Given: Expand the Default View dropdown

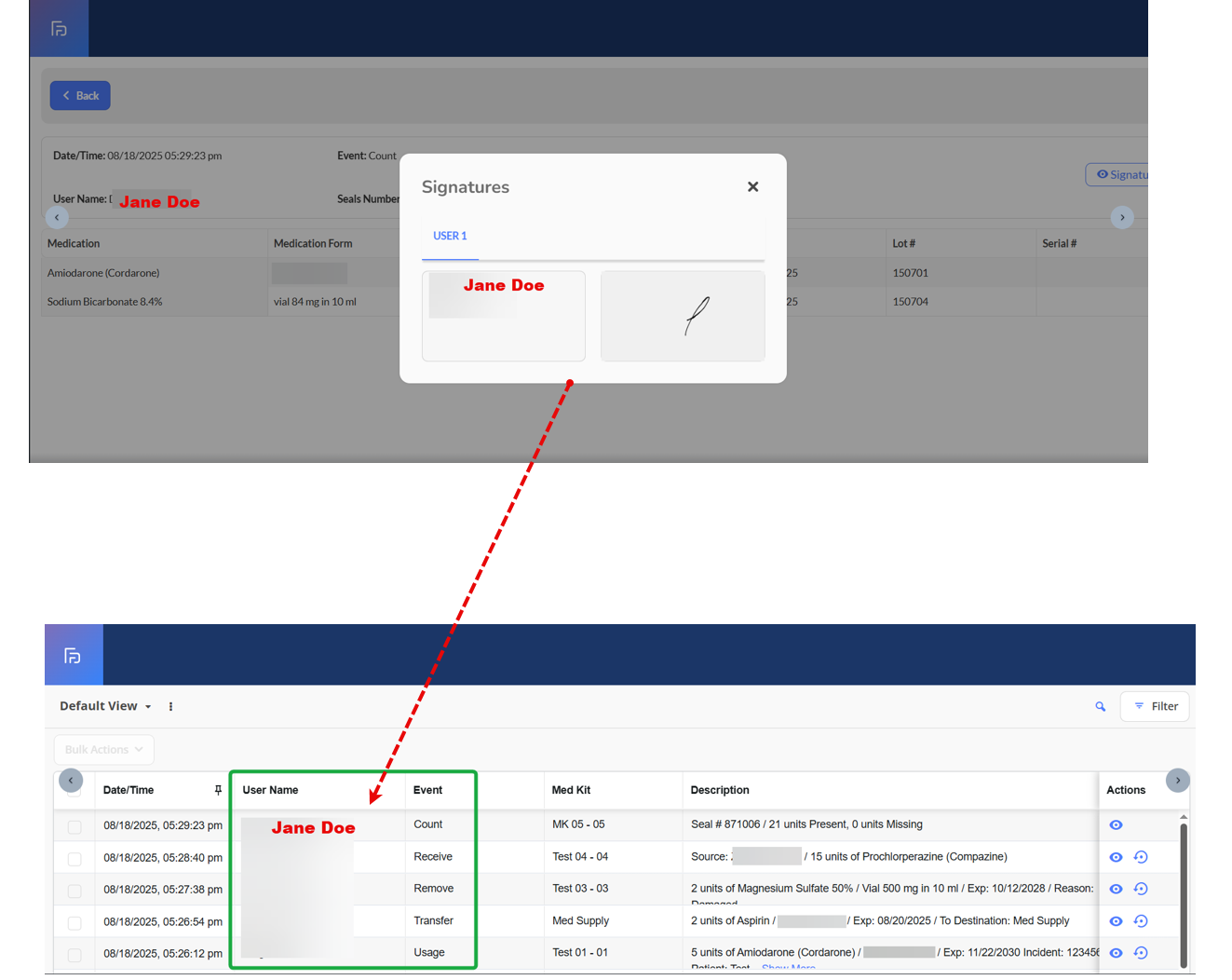Looking at the screenshot, I should coord(105,707).
